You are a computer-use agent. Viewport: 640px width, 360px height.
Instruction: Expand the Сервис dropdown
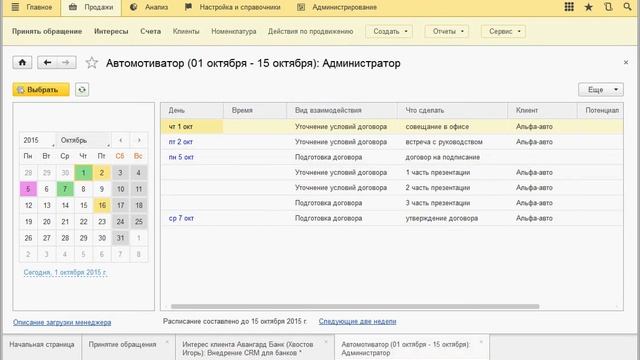[x=503, y=31]
